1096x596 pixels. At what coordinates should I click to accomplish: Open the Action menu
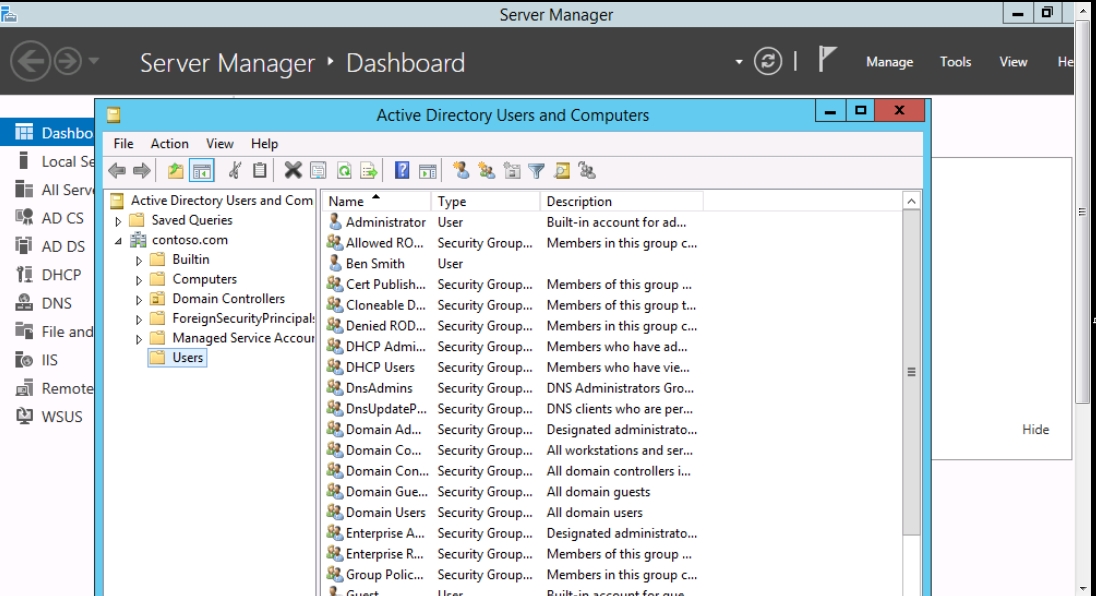coord(170,143)
